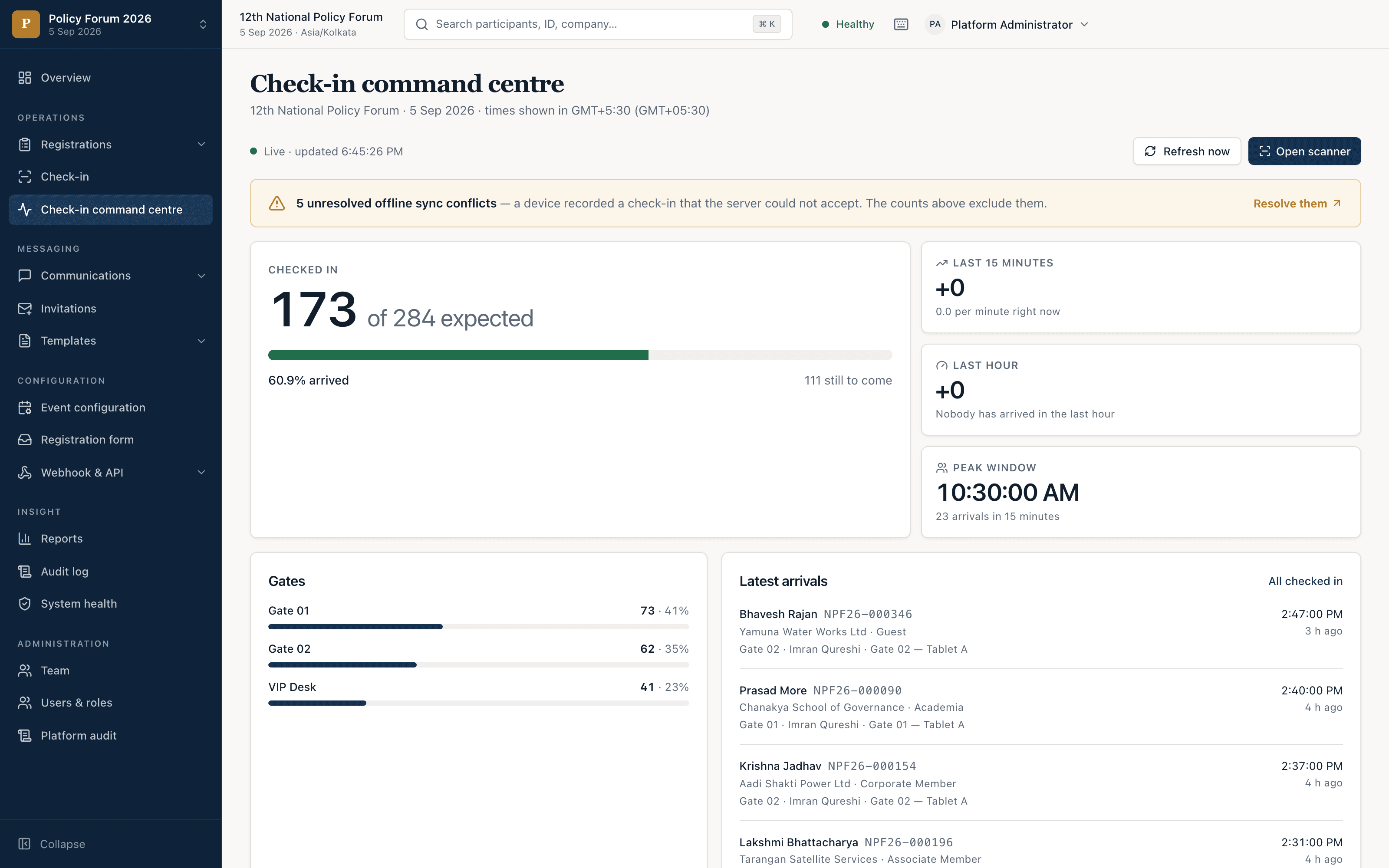The width and height of the screenshot is (1389, 868).
Task: Click the Communications speech bubble icon
Action: (25, 276)
